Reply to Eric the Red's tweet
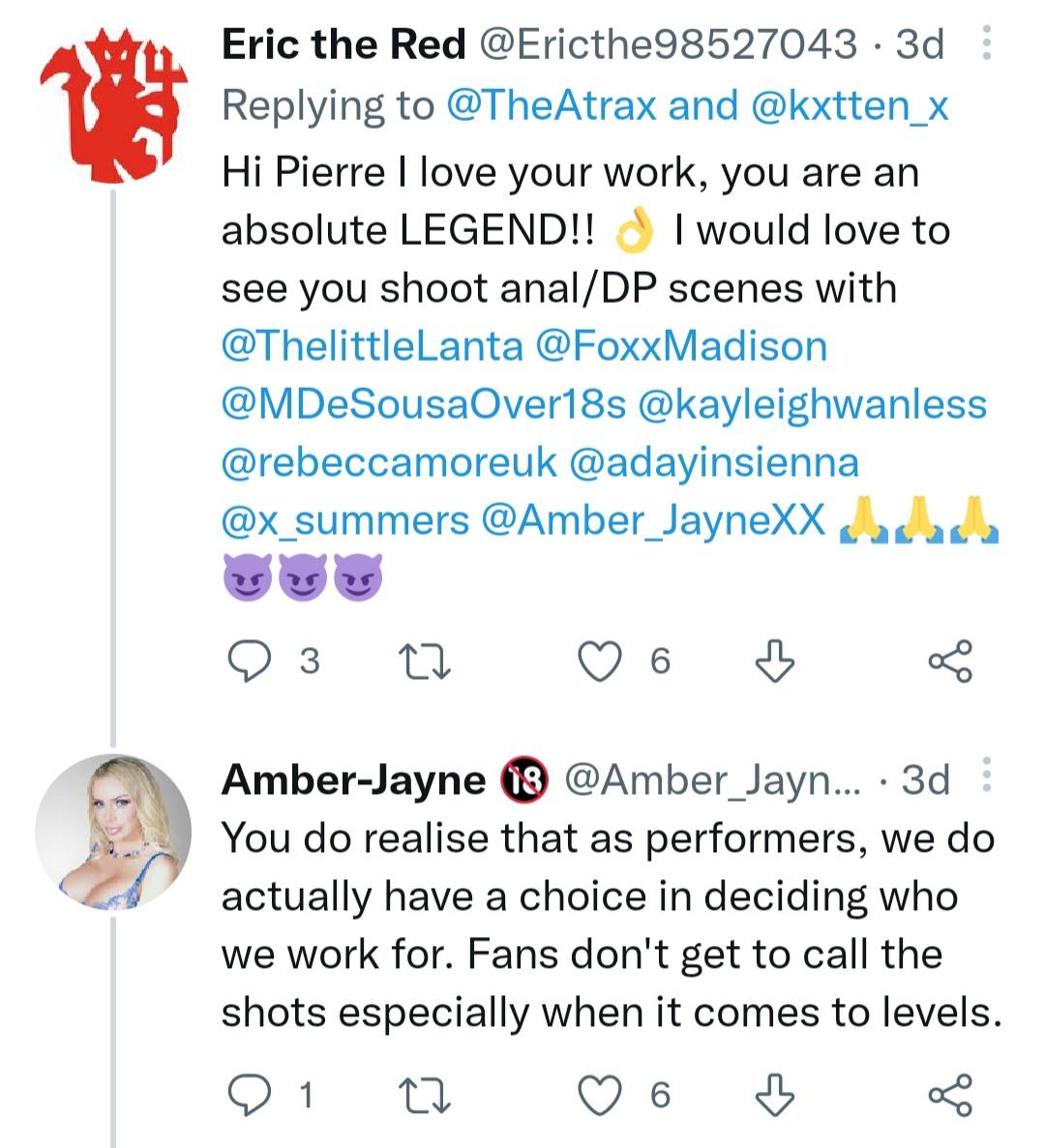 coord(251,661)
